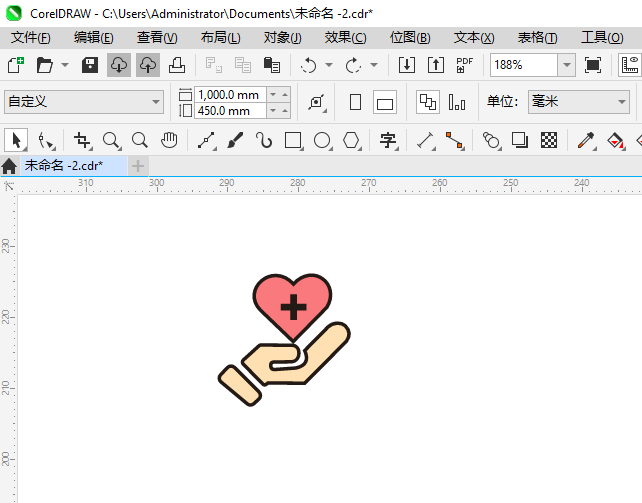This screenshot has width=642, height=503.
Task: Click the Open folder icon
Action: pyautogui.click(x=45, y=65)
